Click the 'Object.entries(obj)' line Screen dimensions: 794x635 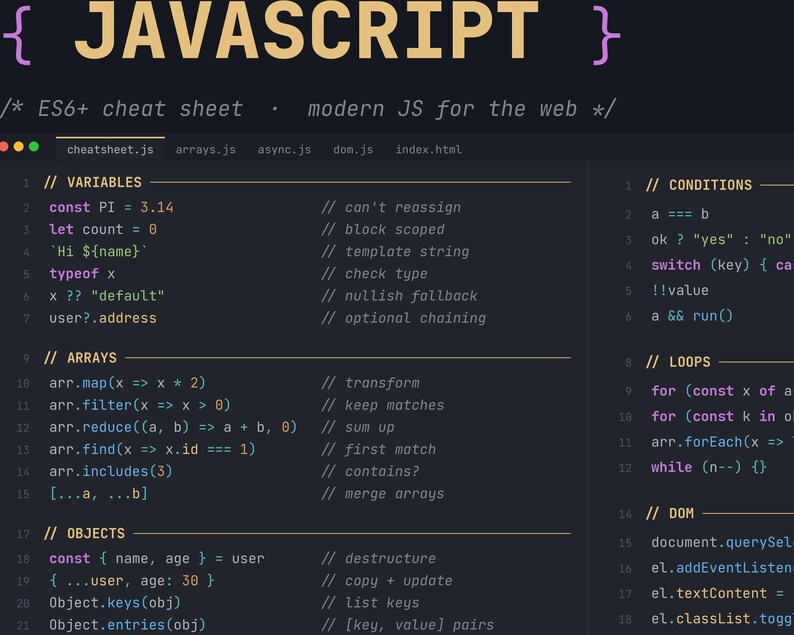point(128,625)
